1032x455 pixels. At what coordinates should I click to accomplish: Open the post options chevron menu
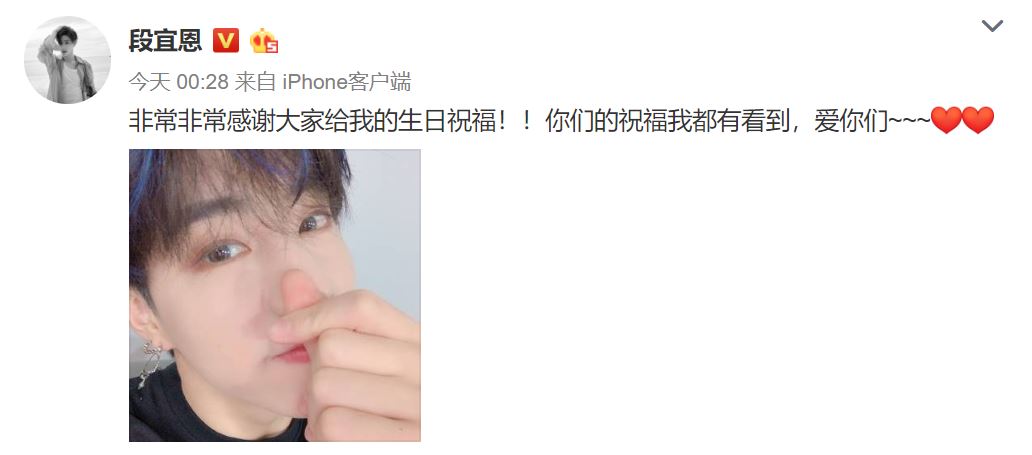point(992,26)
